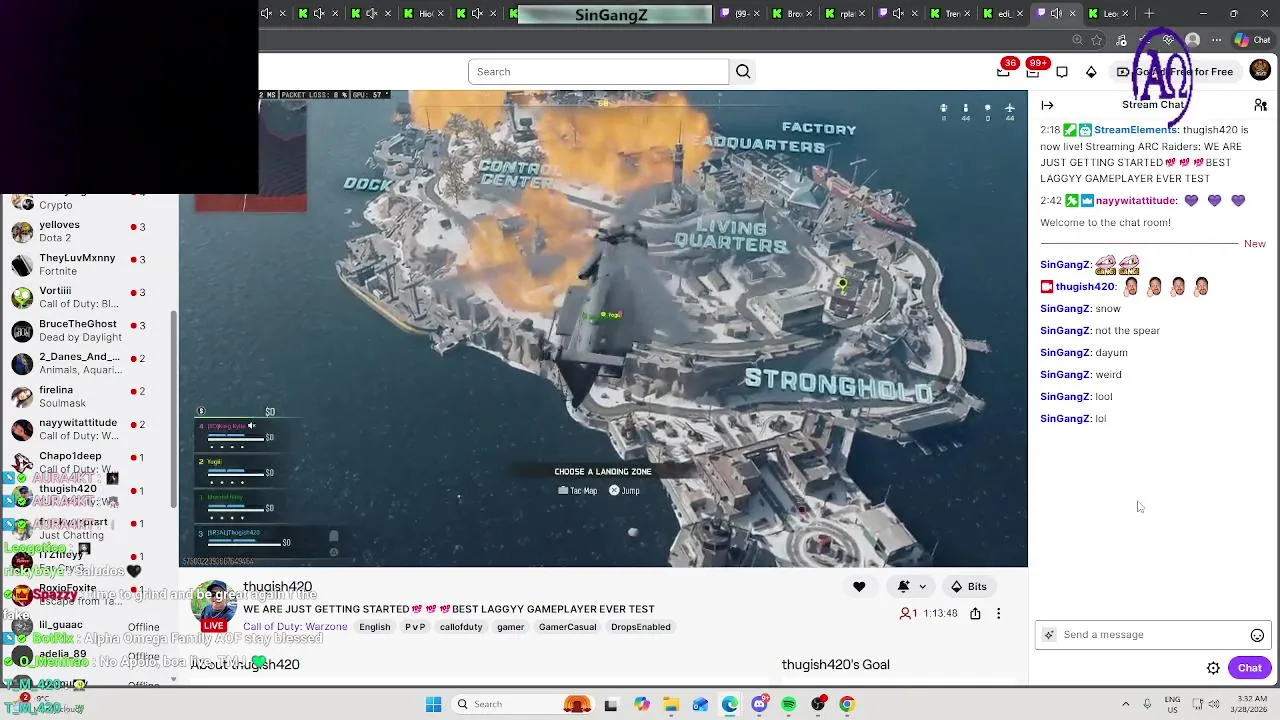
Task: Open yelloves channel in sidebar
Action: click(88, 231)
